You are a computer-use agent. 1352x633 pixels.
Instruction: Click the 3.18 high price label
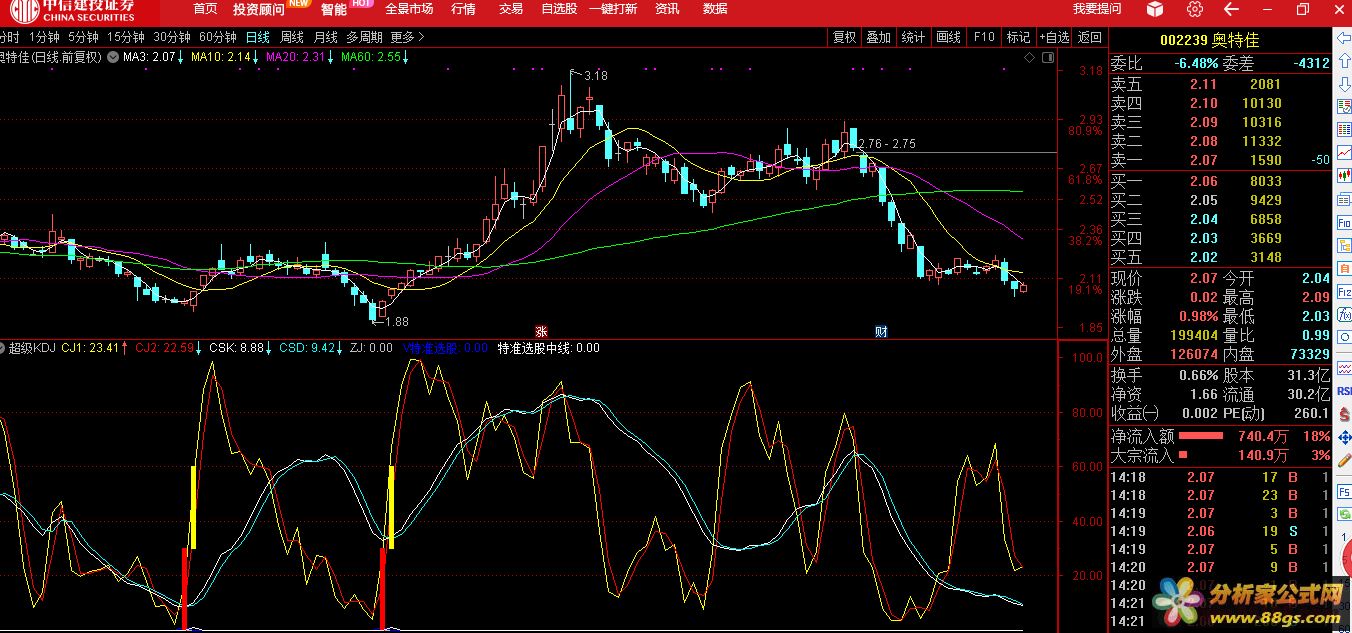point(596,75)
